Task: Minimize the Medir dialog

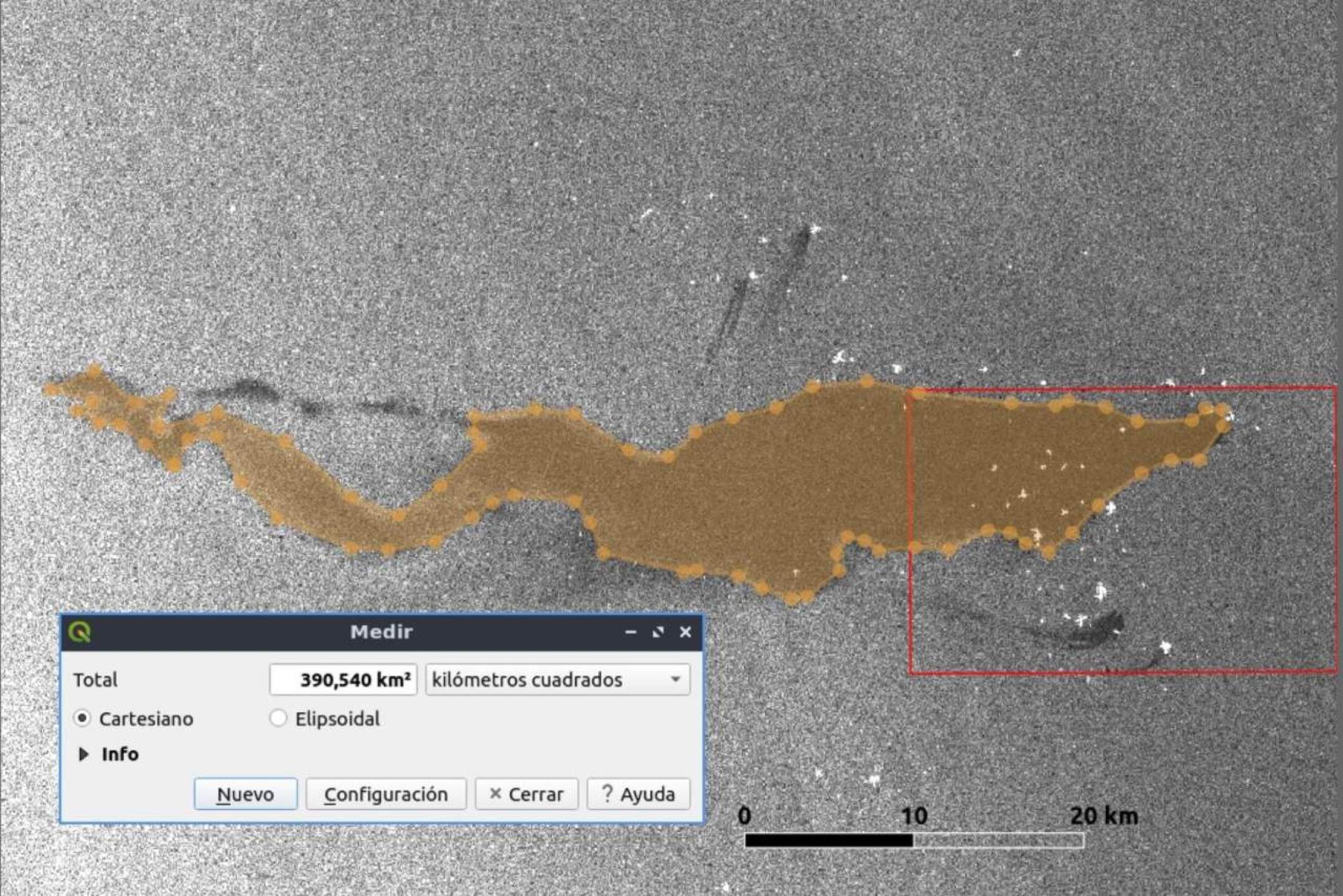Action: tap(630, 632)
